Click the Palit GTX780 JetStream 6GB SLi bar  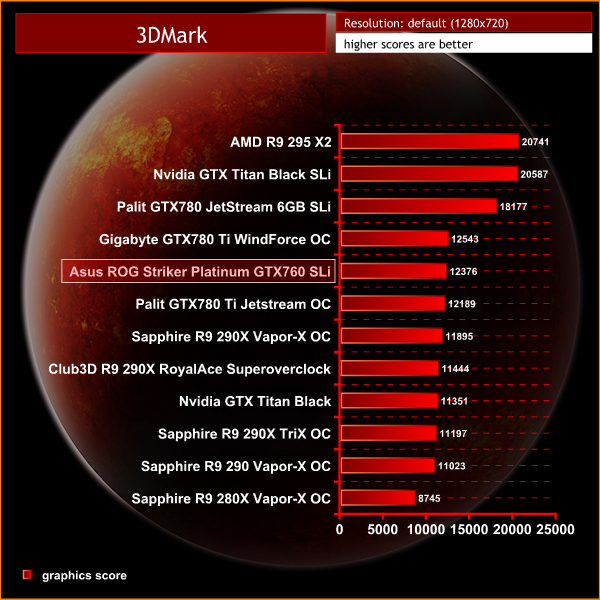[419, 206]
